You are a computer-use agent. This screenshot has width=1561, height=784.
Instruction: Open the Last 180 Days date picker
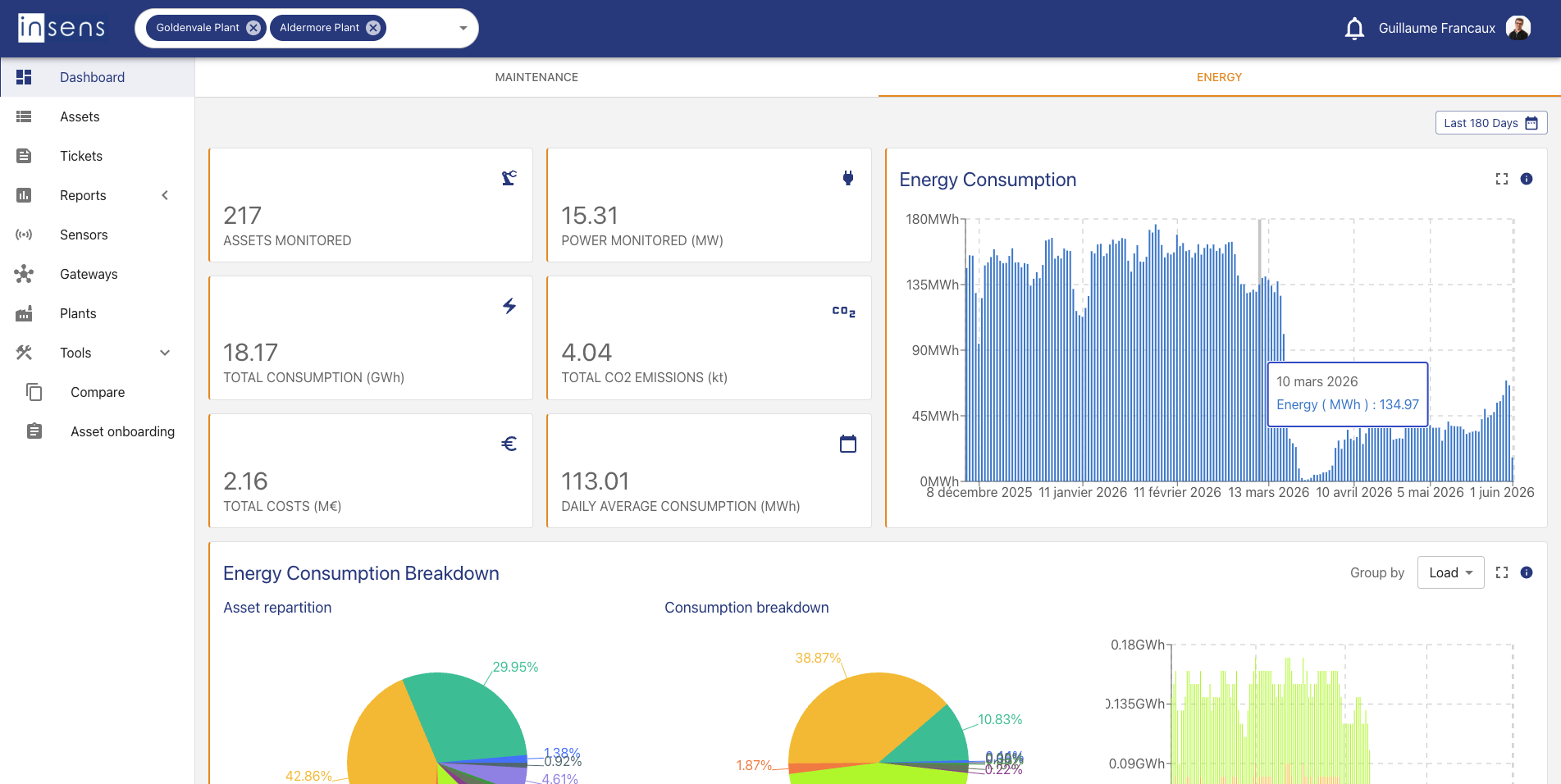[1490, 123]
